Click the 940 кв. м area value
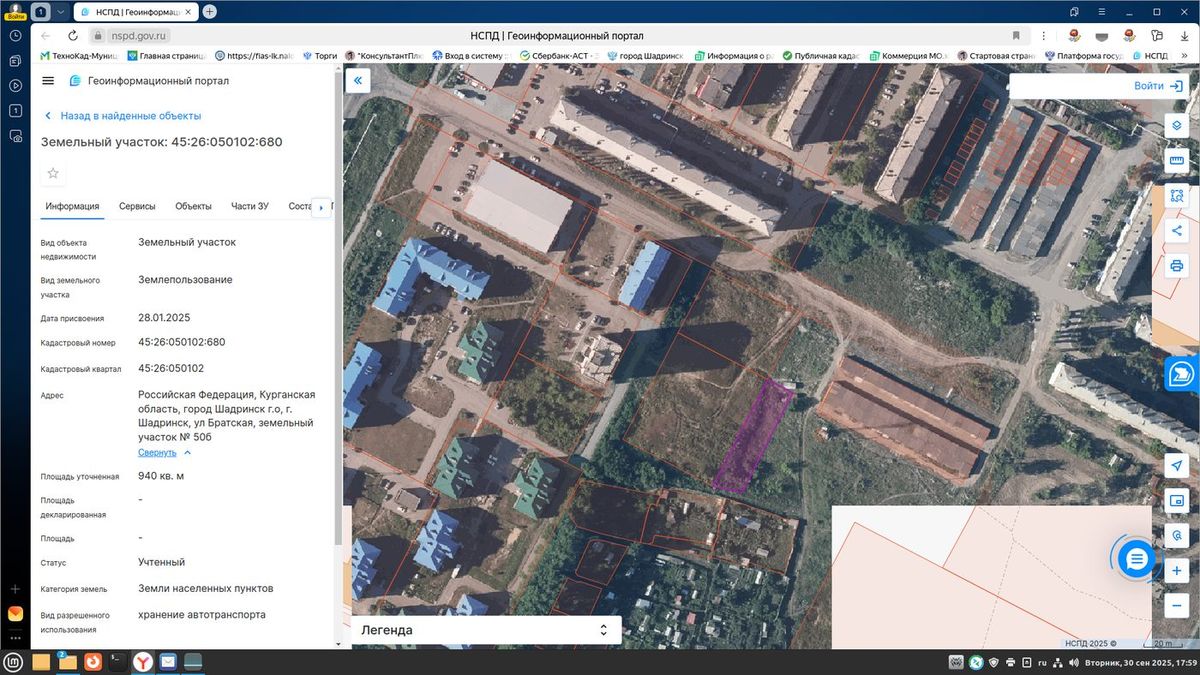 pyautogui.click(x=161, y=475)
